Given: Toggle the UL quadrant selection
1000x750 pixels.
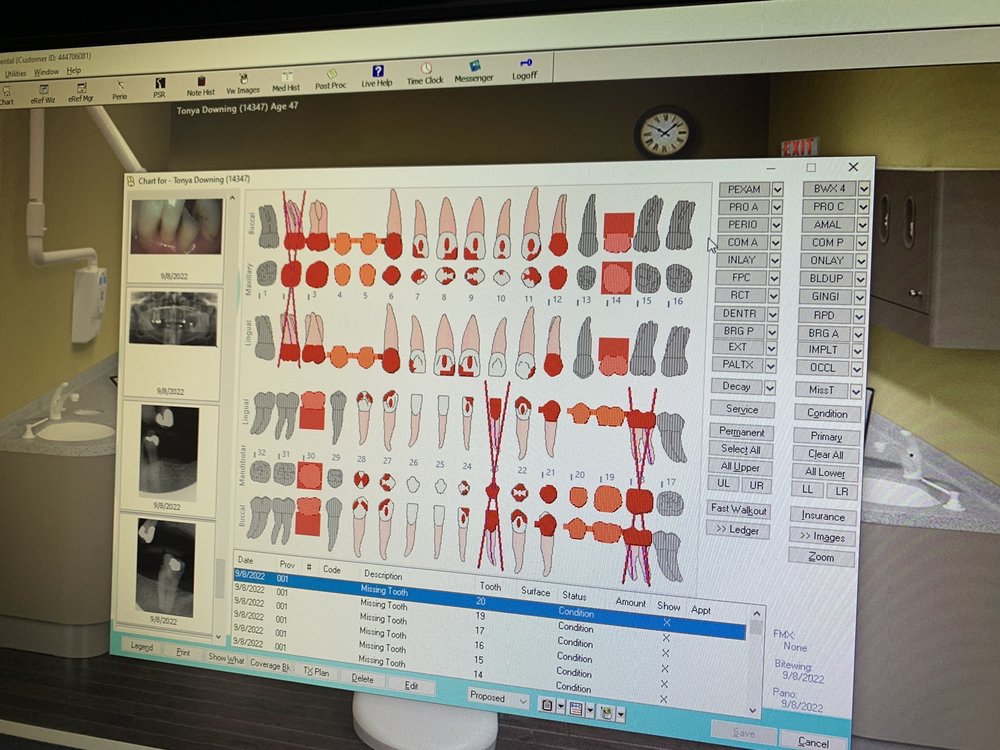Looking at the screenshot, I should click(x=724, y=484).
